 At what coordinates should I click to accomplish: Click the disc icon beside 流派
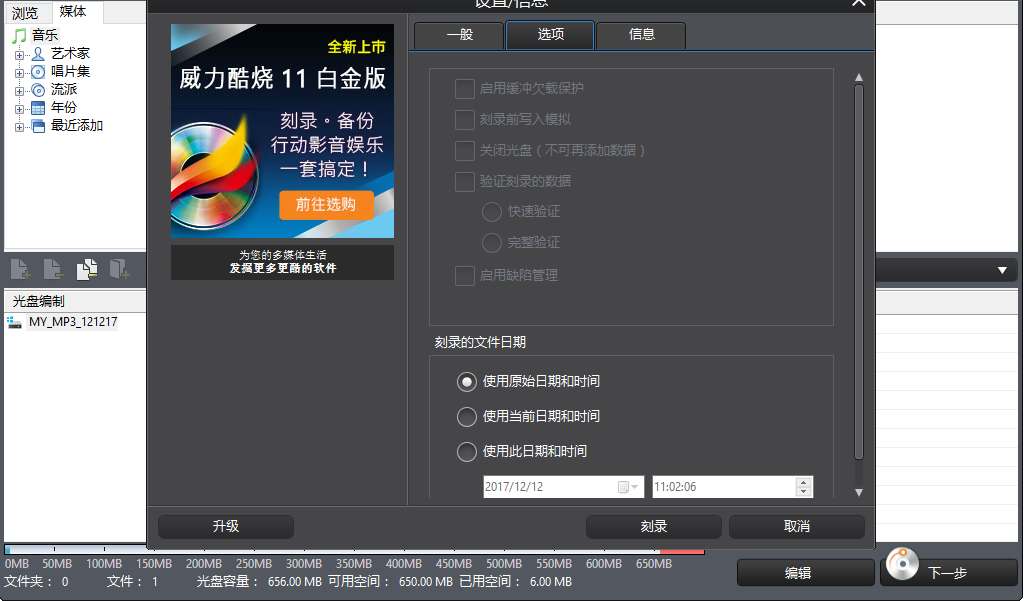[x=39, y=89]
